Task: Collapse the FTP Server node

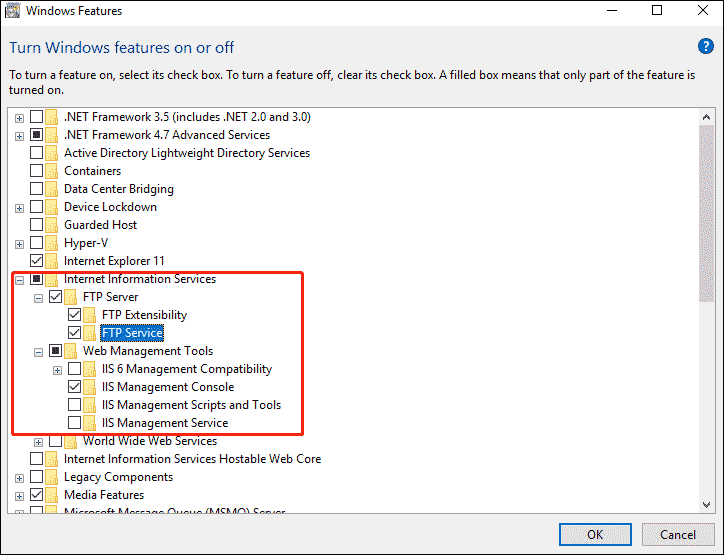Action: coord(38,298)
